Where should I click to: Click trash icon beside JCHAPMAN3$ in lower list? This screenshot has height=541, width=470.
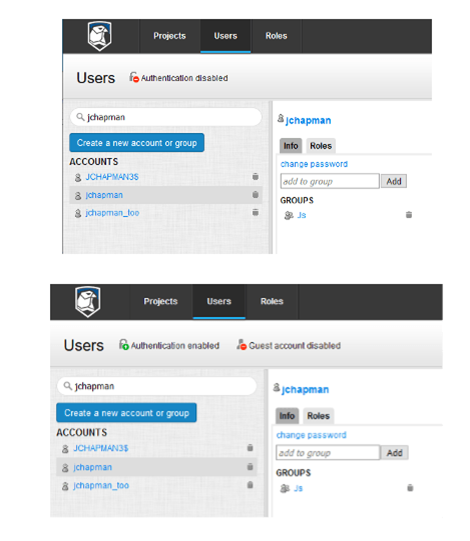pyautogui.click(x=250, y=447)
